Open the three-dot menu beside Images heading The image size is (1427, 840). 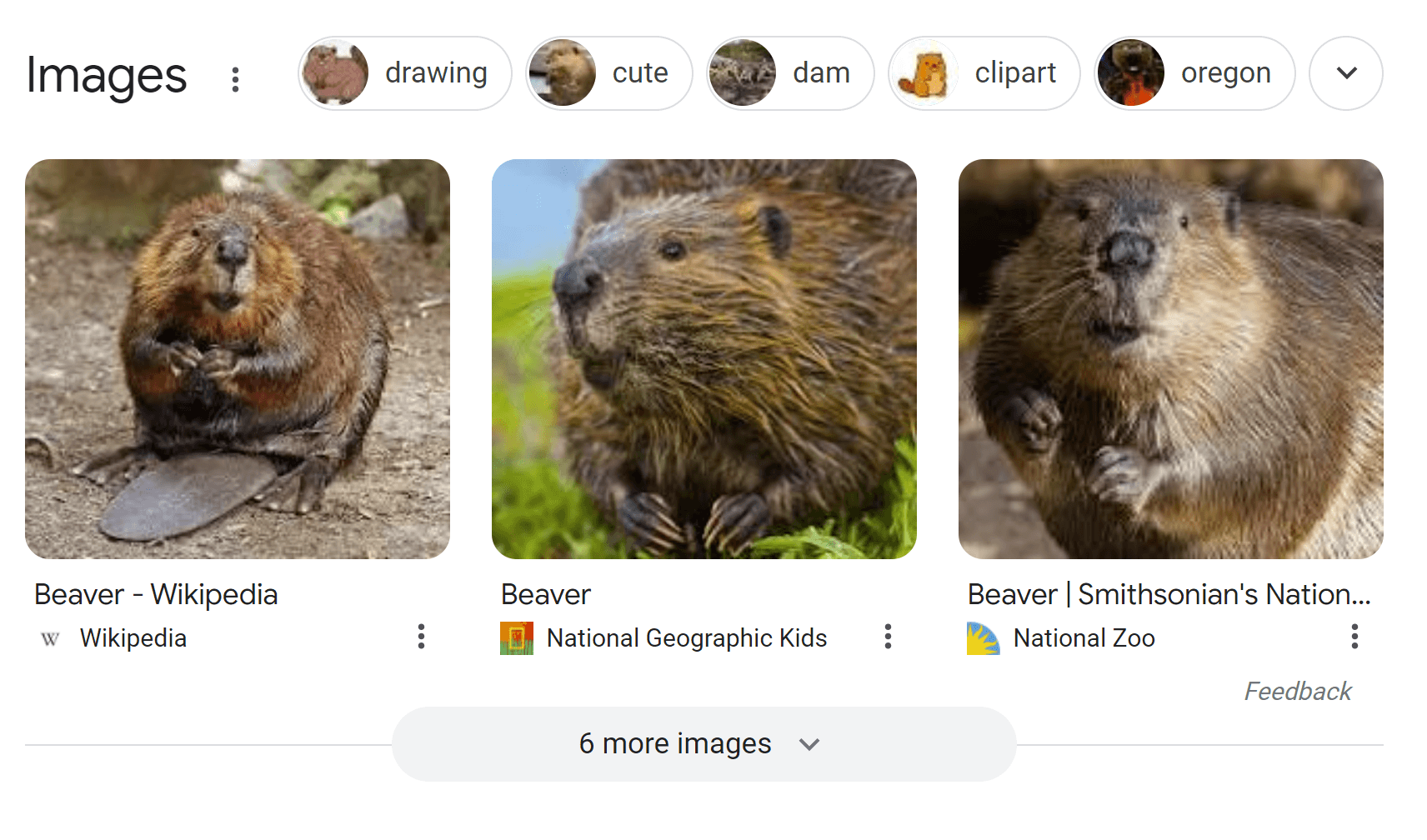[236, 79]
